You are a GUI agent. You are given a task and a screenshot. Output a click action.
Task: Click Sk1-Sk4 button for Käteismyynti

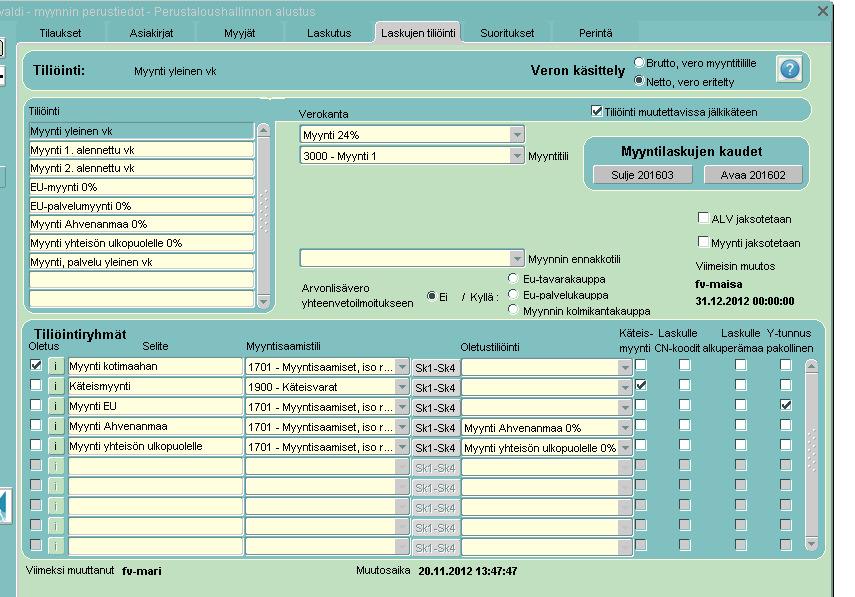(435, 388)
